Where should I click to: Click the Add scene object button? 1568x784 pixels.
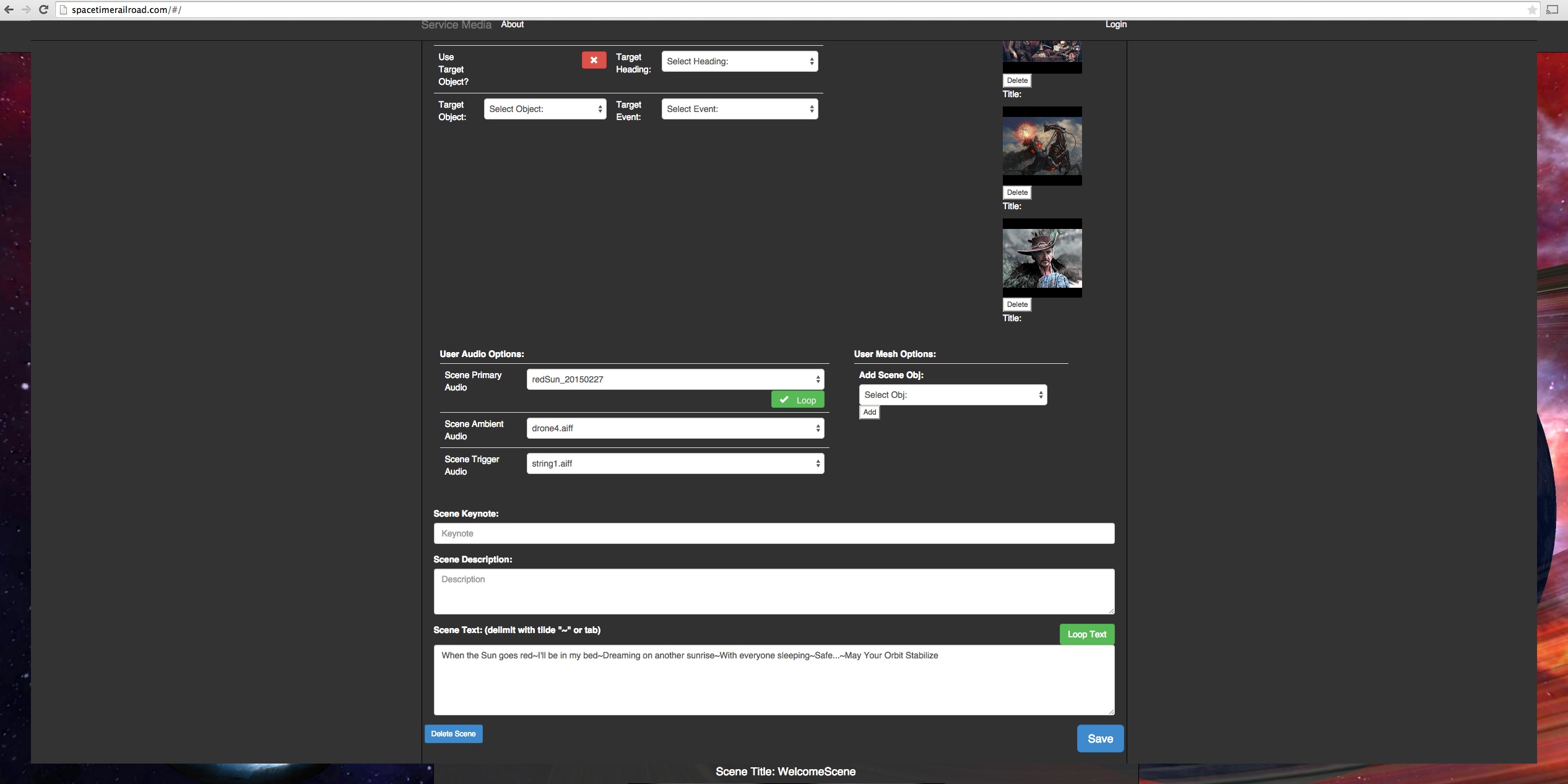[x=869, y=412]
